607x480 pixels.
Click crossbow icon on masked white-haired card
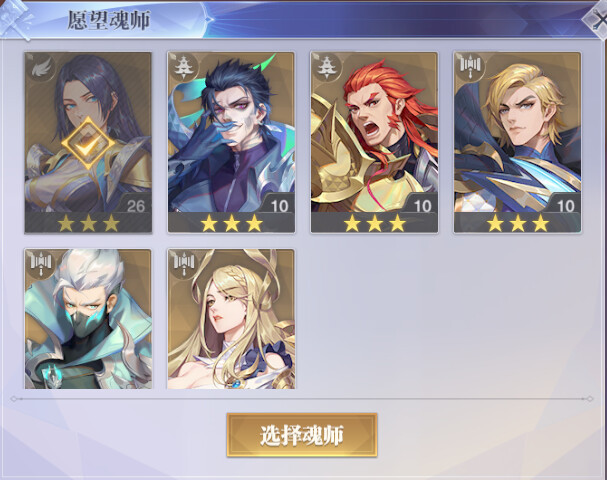[41, 264]
